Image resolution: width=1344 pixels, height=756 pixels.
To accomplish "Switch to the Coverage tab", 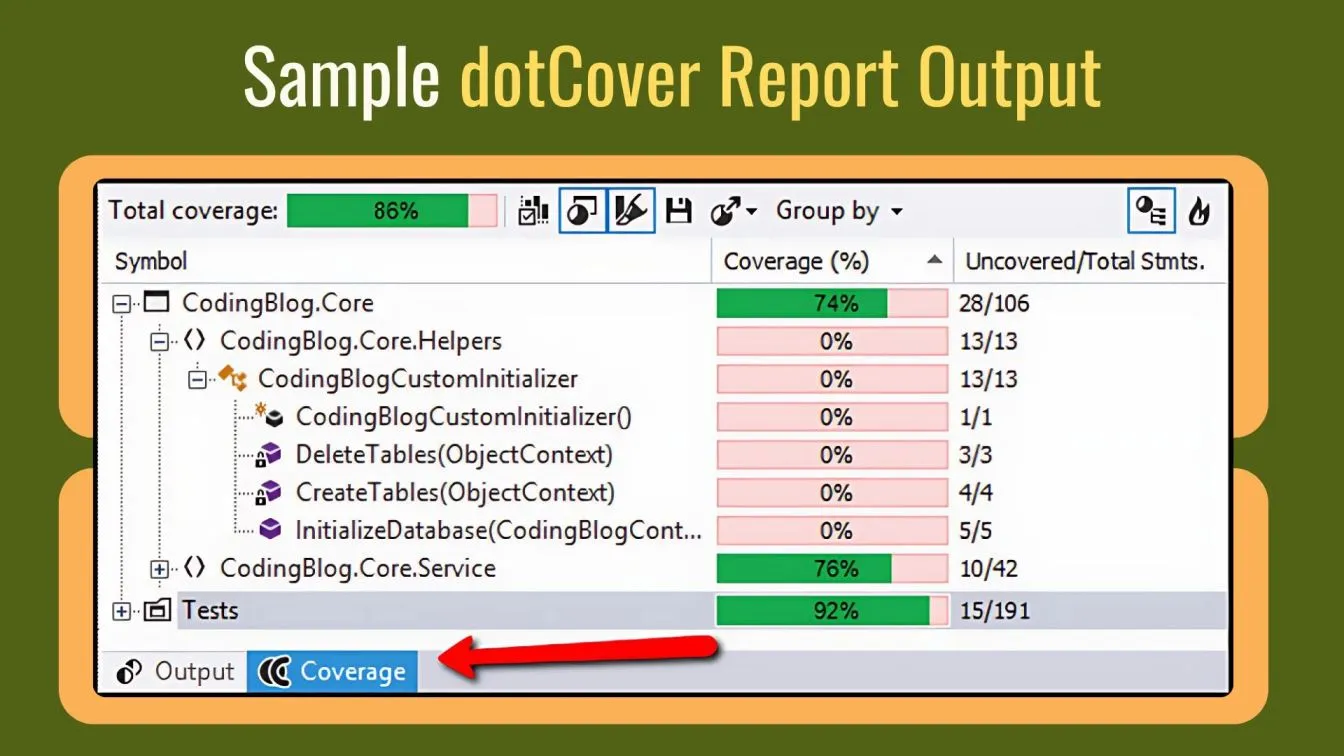I will point(332,672).
